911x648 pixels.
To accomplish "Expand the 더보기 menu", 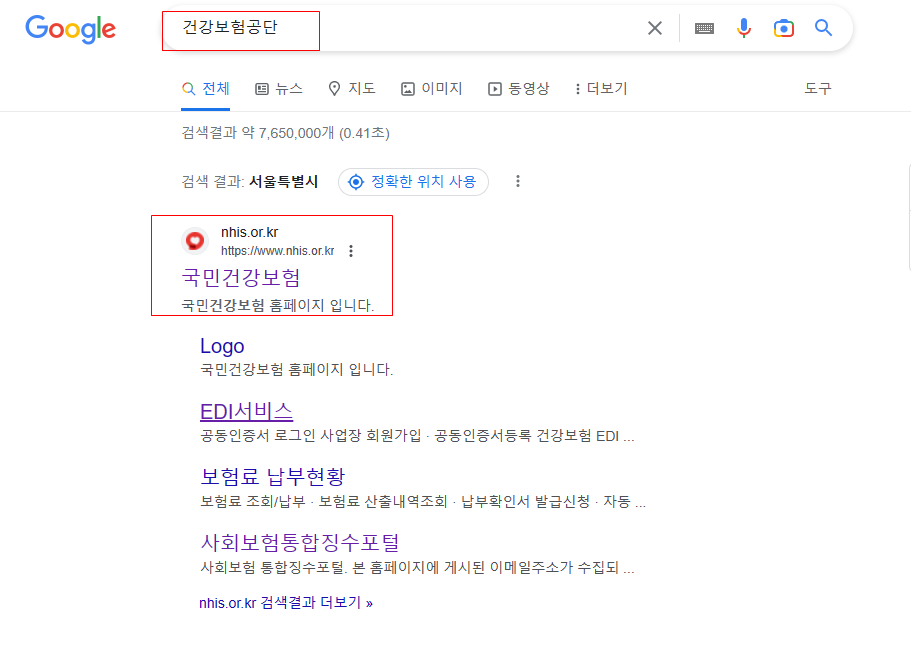I will pos(601,89).
